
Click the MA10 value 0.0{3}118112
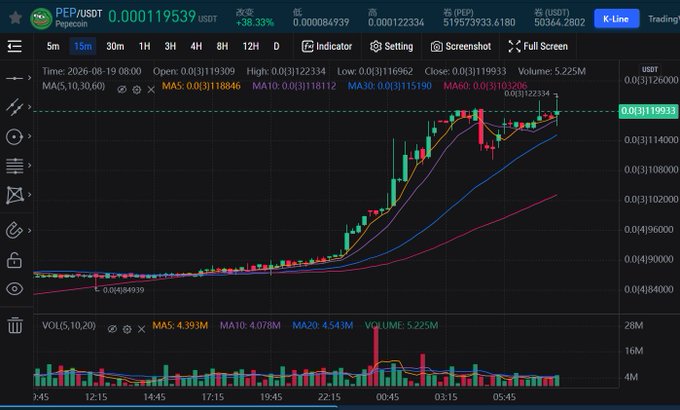tap(294, 86)
